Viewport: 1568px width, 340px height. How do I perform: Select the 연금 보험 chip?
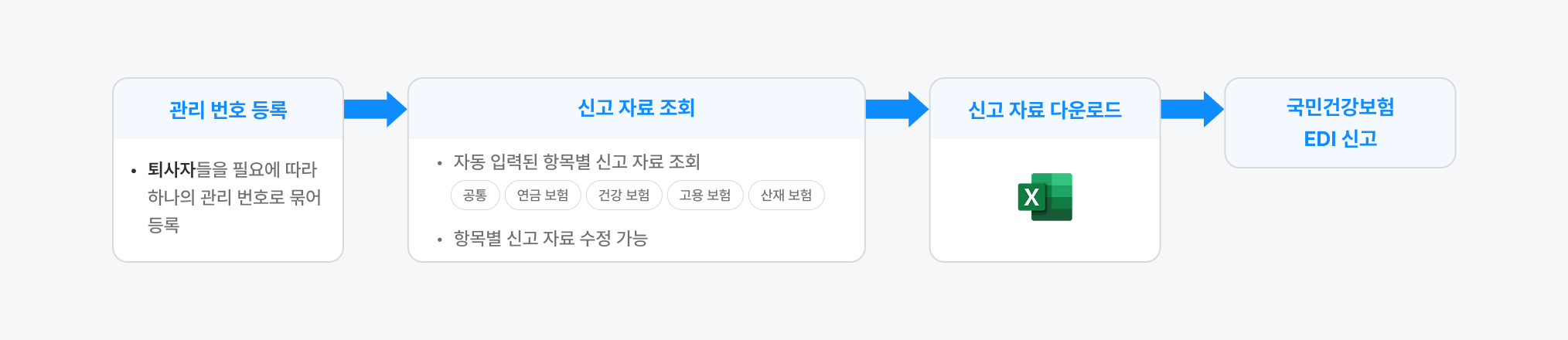point(543,195)
